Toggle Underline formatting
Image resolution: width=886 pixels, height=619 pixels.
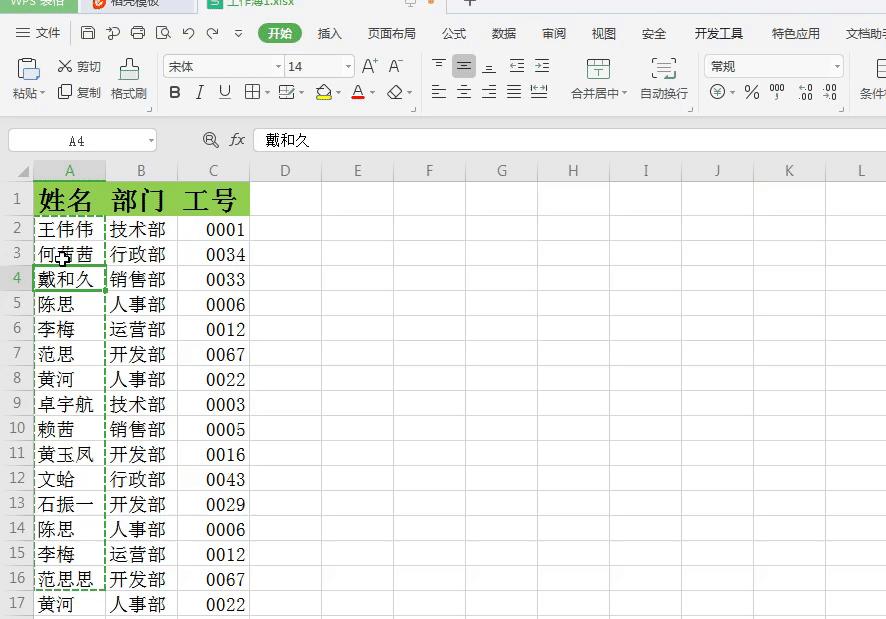(x=225, y=92)
